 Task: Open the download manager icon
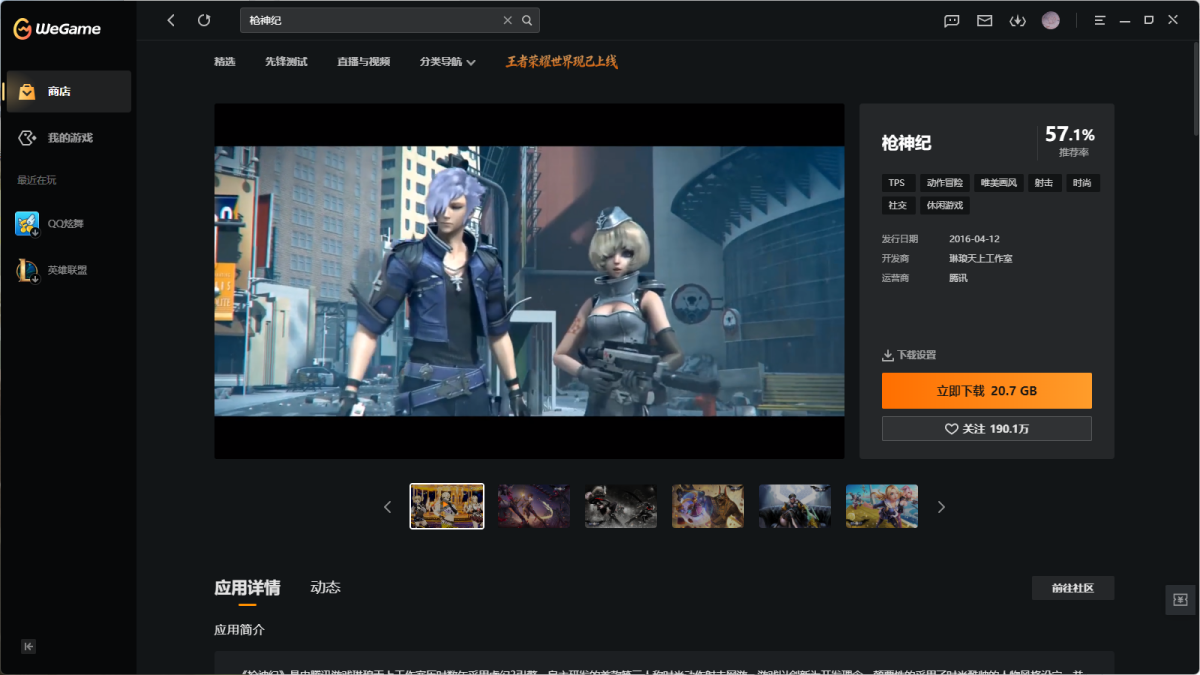(1017, 20)
